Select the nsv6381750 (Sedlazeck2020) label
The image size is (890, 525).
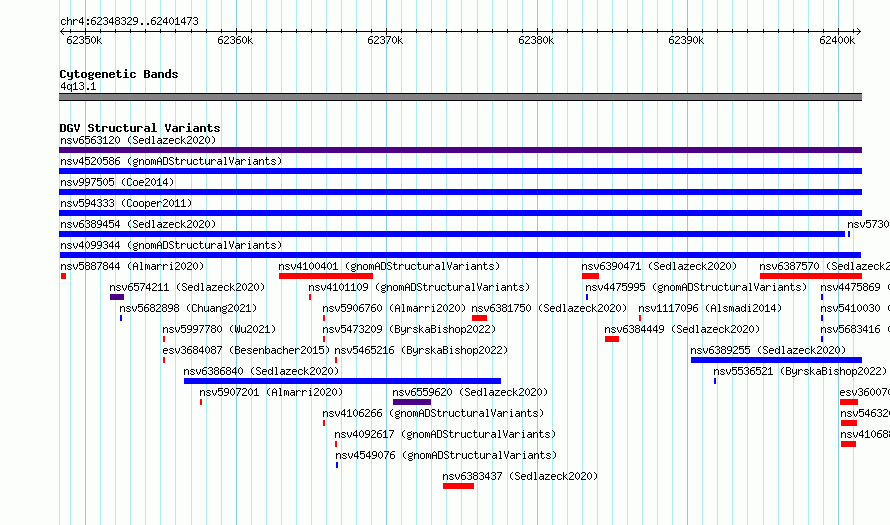(549, 308)
